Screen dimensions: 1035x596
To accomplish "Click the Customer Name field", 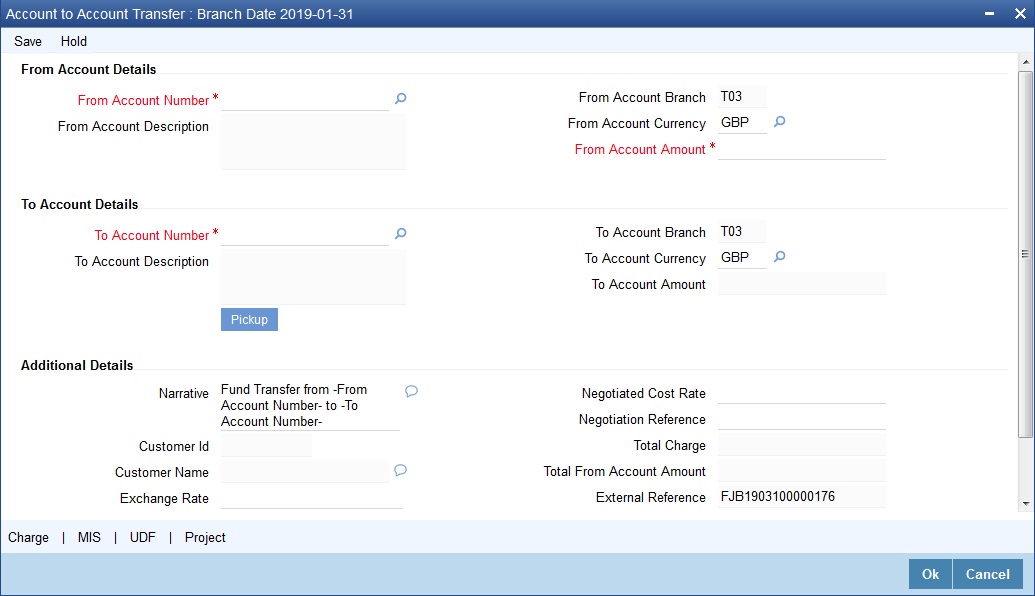I will coord(305,472).
